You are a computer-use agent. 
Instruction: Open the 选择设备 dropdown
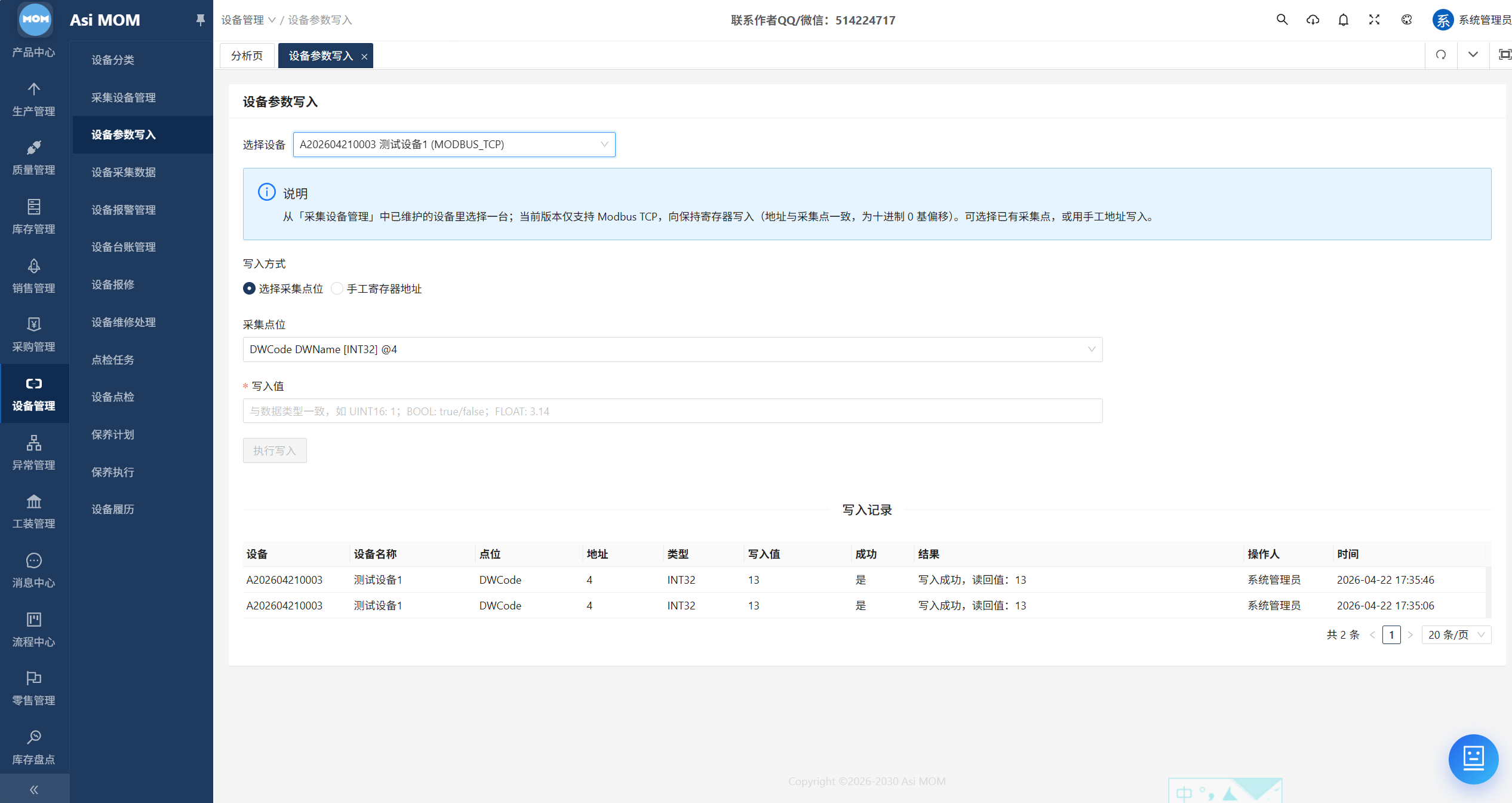pyautogui.click(x=454, y=145)
